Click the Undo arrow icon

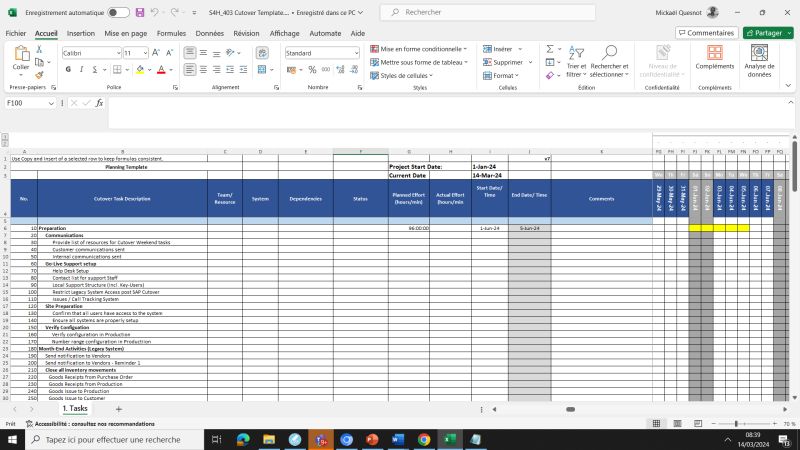pos(155,12)
